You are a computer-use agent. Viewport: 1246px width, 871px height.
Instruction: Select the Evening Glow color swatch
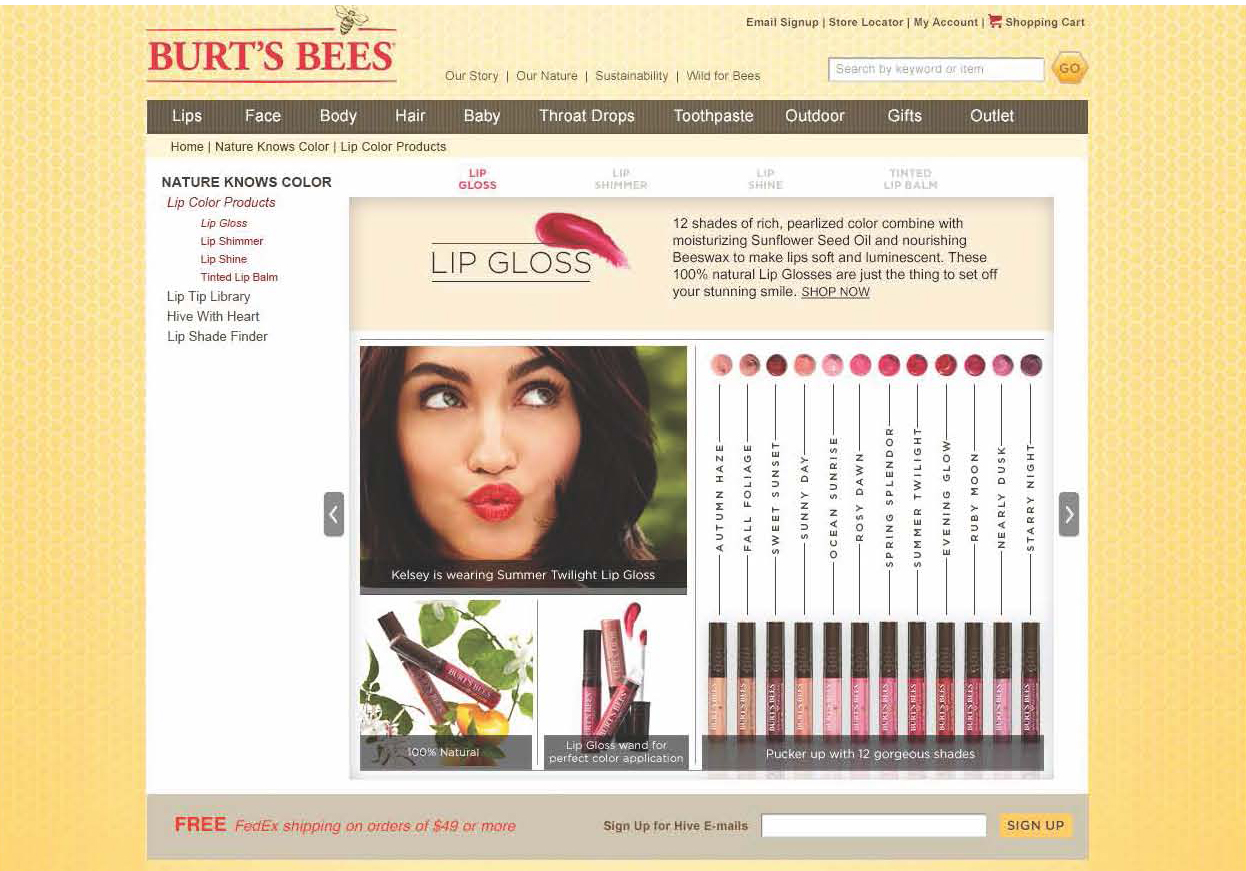pyautogui.click(x=946, y=365)
